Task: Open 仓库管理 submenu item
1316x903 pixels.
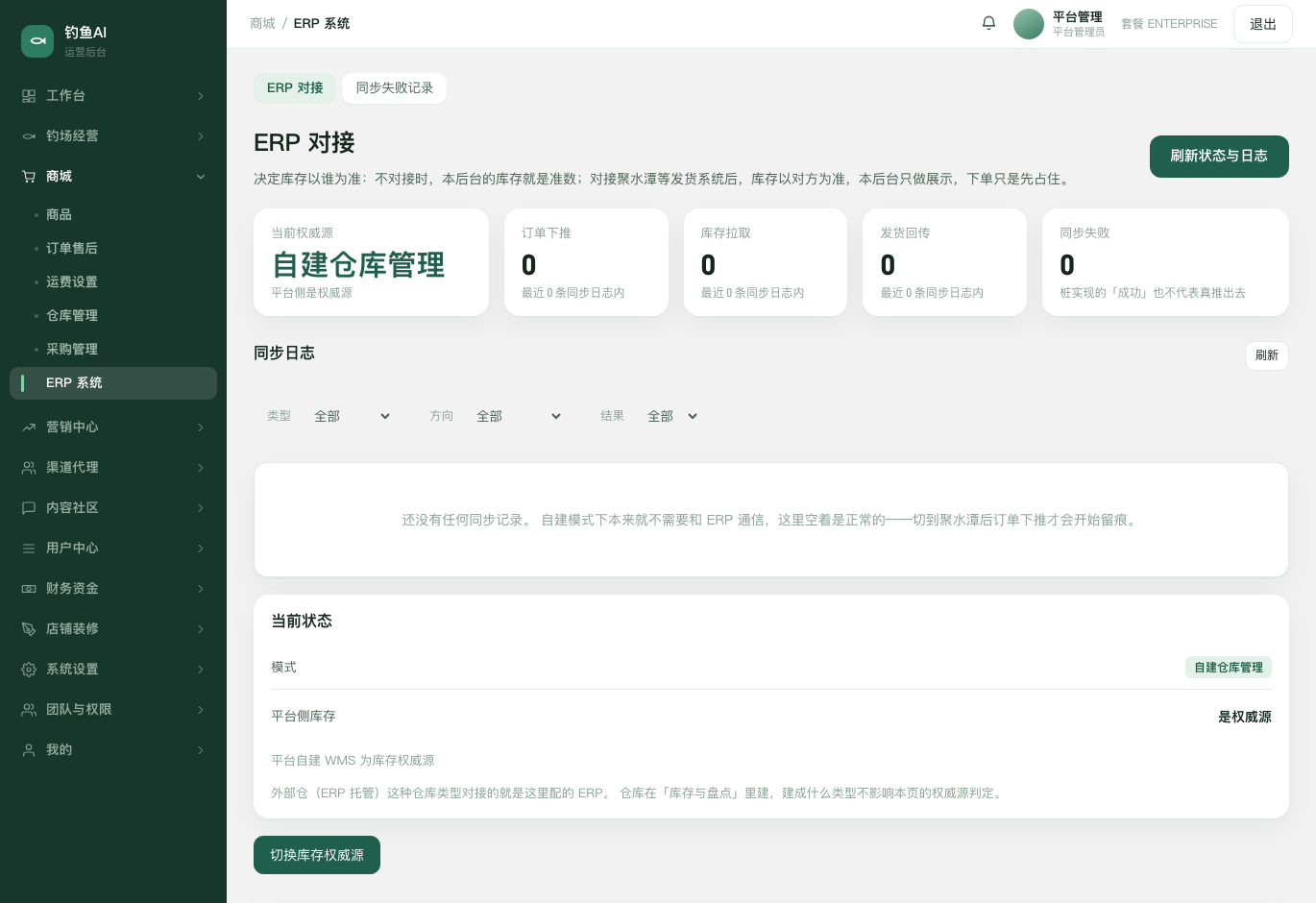Action: point(113,316)
